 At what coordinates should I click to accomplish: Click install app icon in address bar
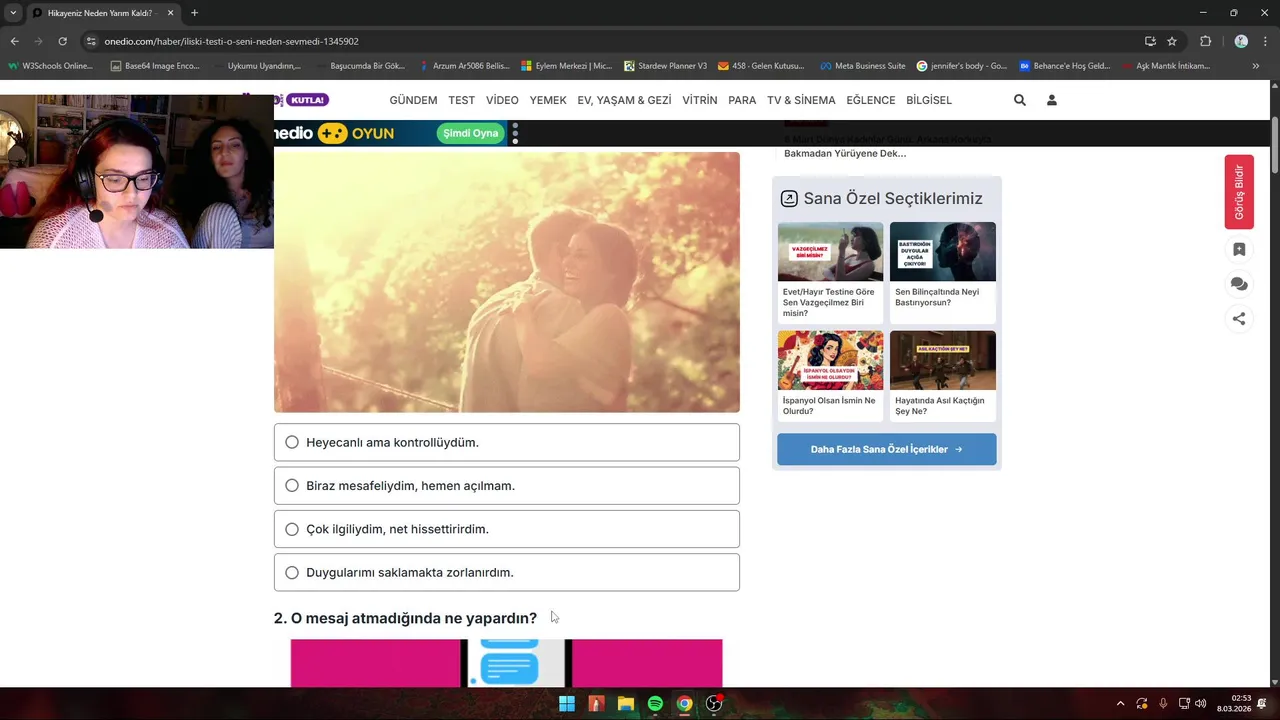coord(1150,41)
